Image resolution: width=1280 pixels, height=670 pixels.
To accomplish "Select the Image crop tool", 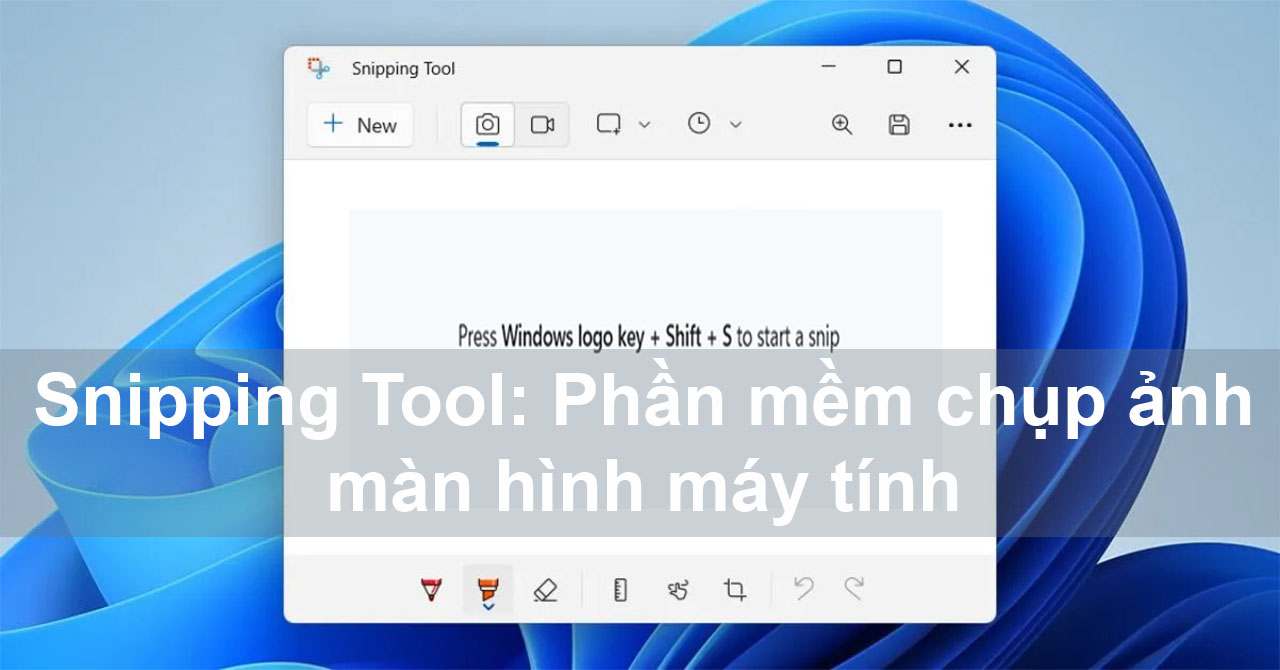I will [x=735, y=590].
